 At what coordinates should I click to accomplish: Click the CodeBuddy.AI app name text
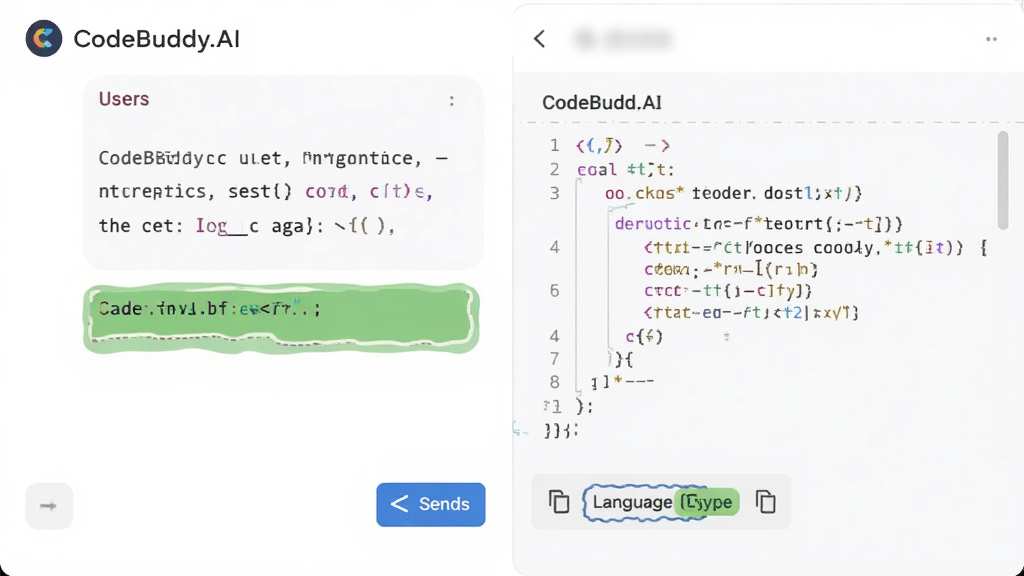[157, 39]
